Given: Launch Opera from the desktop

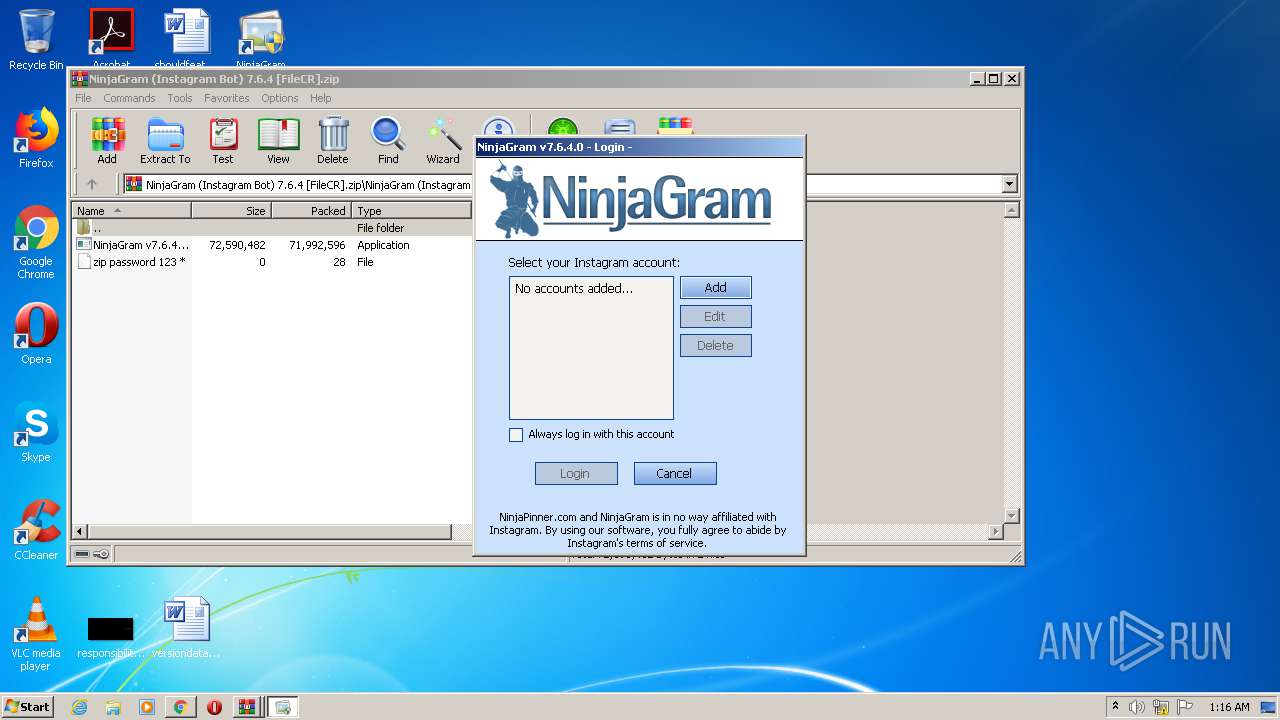Looking at the screenshot, I should coord(36,334).
